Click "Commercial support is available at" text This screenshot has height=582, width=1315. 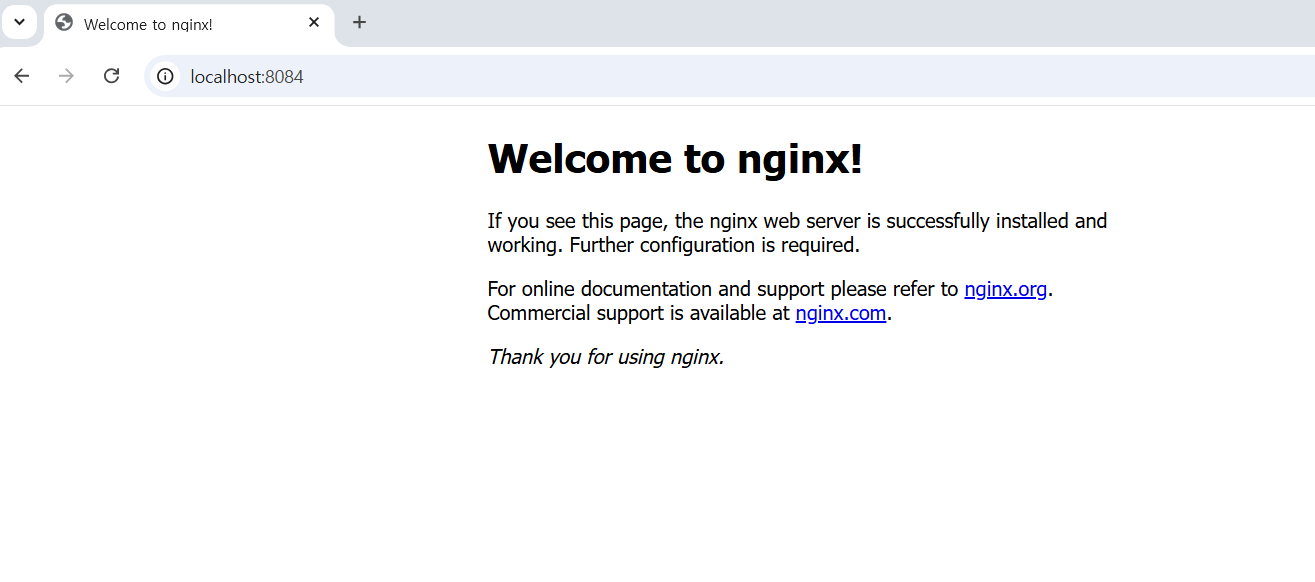pyautogui.click(x=639, y=313)
